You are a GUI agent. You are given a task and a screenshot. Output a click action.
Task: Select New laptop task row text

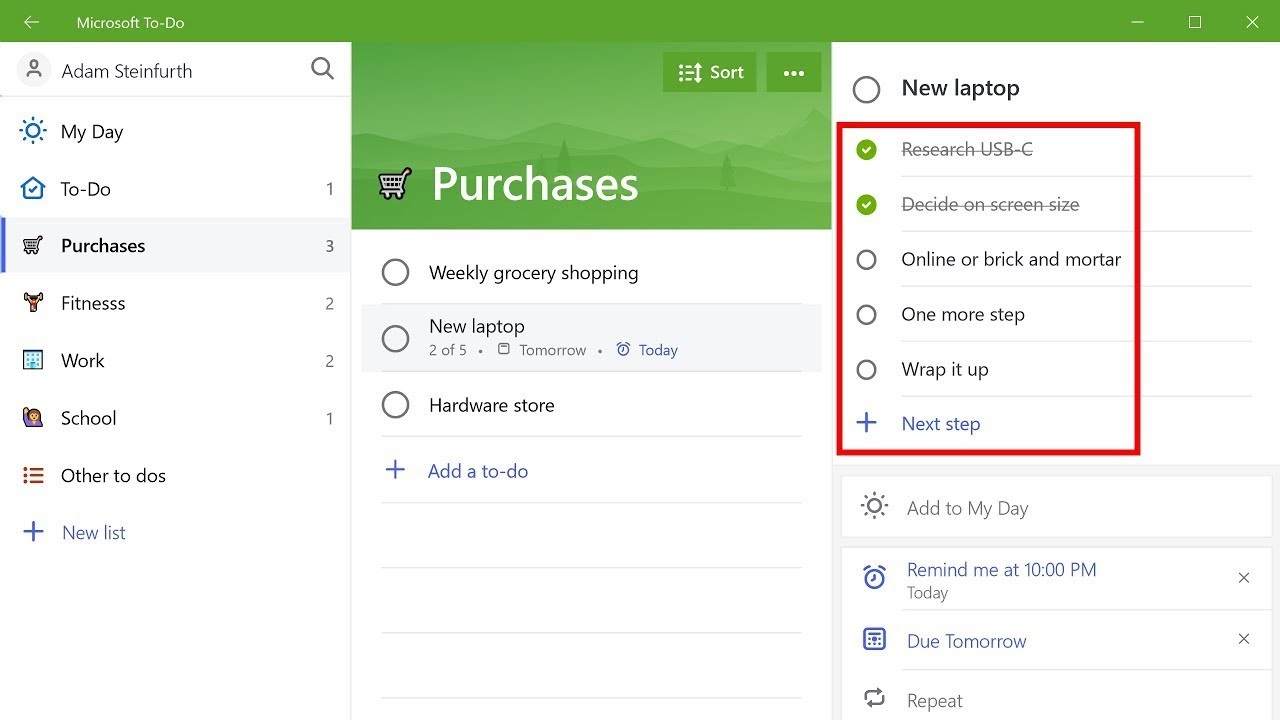(x=476, y=326)
